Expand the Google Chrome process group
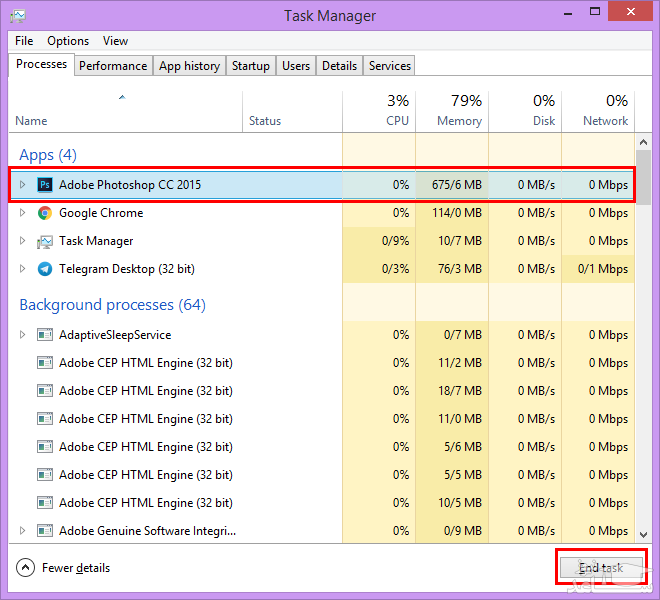The width and height of the screenshot is (660, 600). (x=23, y=213)
